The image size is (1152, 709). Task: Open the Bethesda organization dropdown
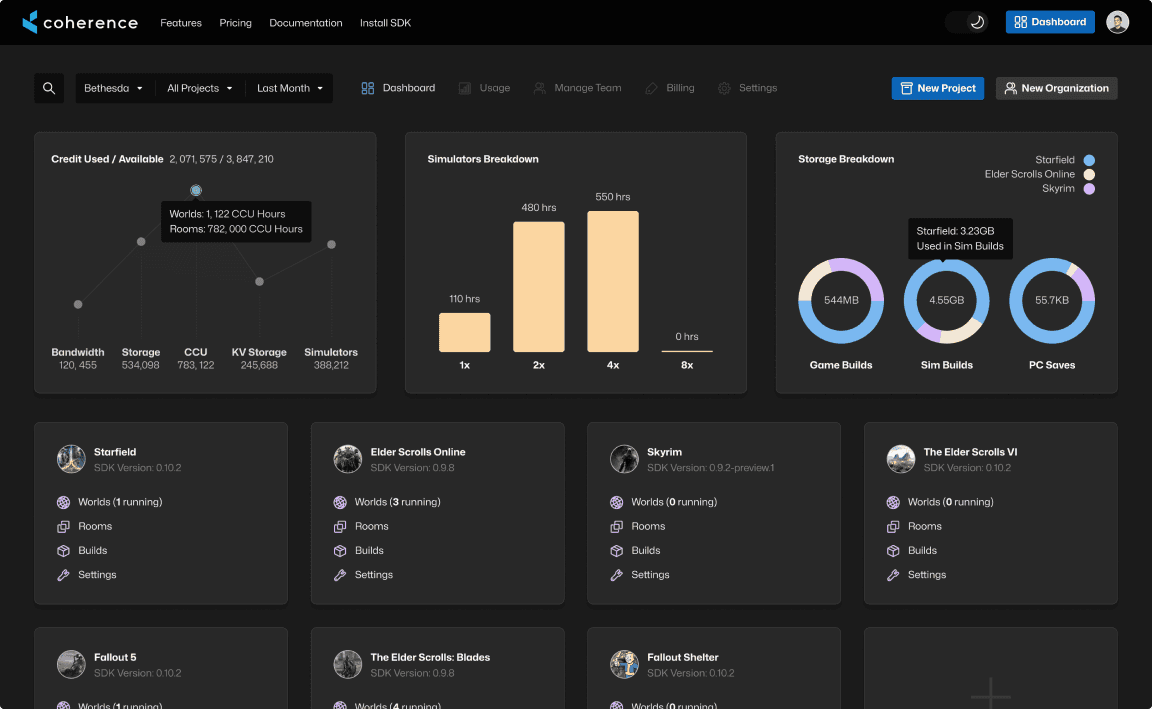click(x=113, y=88)
